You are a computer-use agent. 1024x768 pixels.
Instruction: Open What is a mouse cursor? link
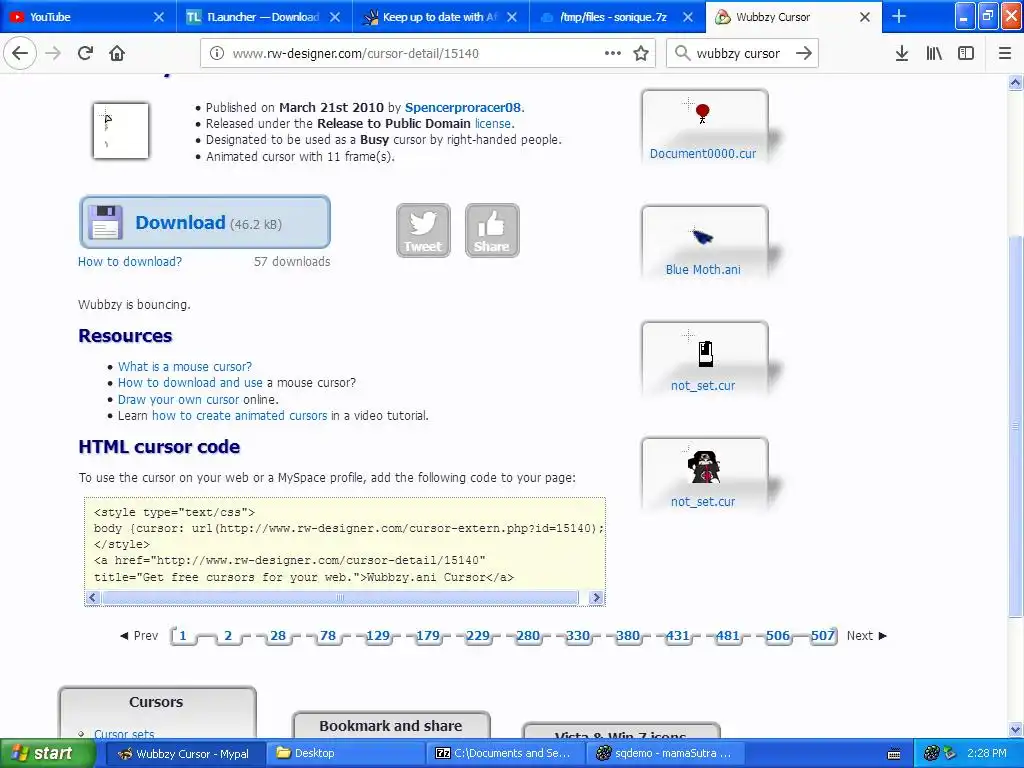tap(185, 366)
